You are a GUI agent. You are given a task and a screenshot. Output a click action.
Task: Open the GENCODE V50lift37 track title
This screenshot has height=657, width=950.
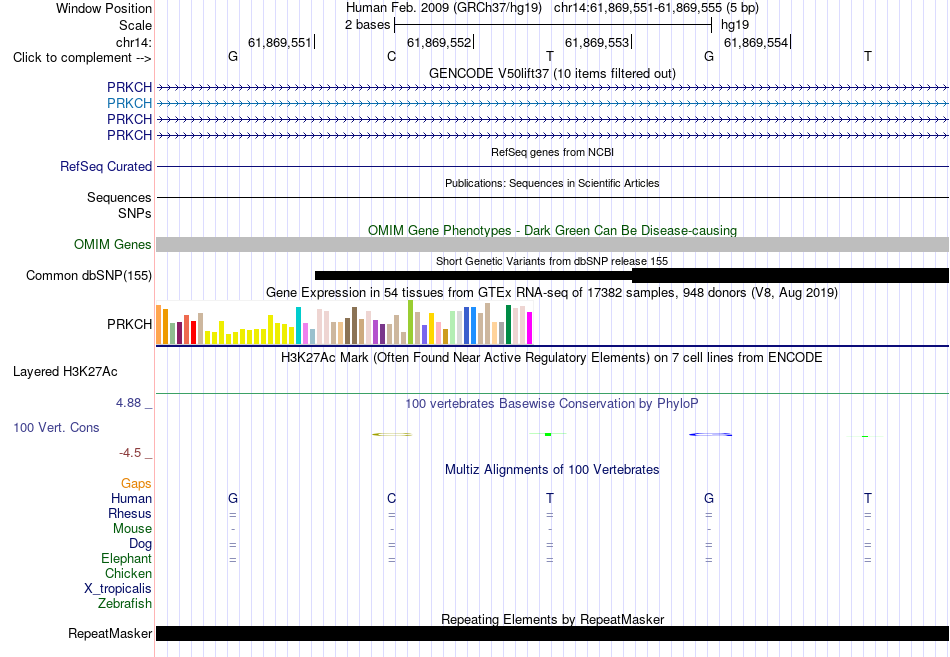point(552,73)
